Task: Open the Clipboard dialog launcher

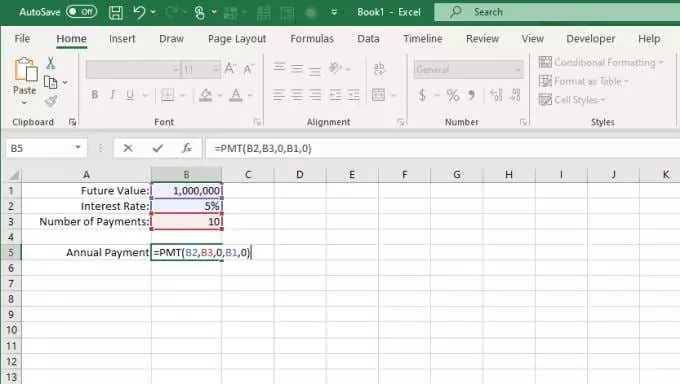Action: tap(72, 122)
